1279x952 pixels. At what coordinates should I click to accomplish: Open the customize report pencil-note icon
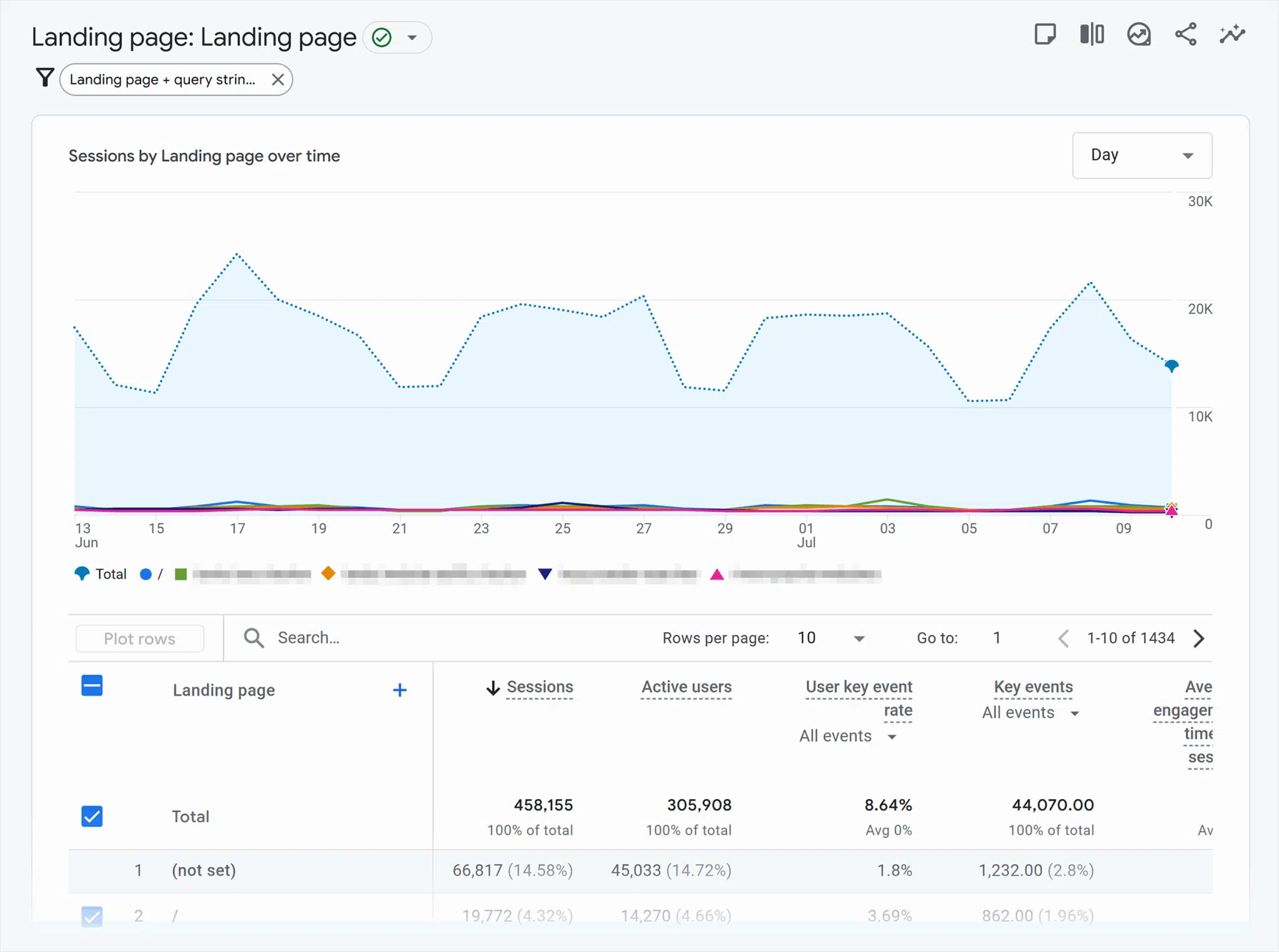click(x=1045, y=34)
